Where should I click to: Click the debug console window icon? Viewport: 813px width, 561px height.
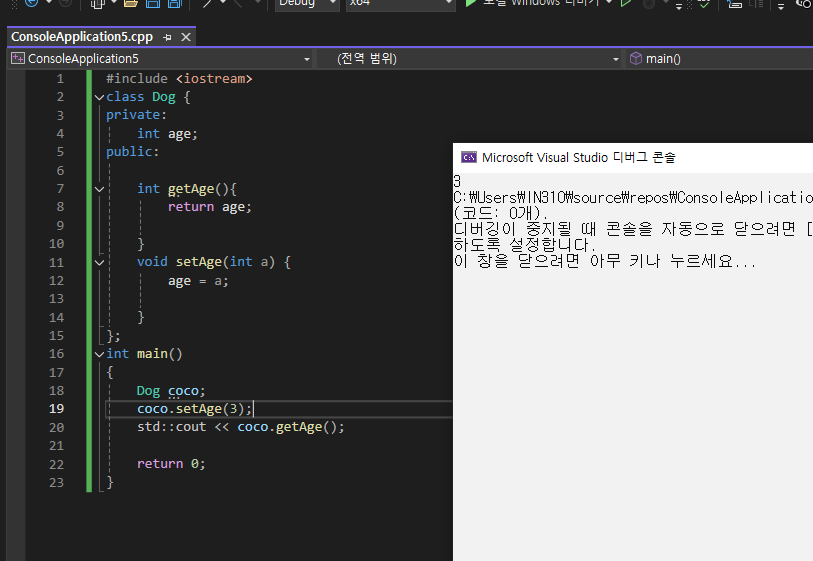tap(469, 157)
